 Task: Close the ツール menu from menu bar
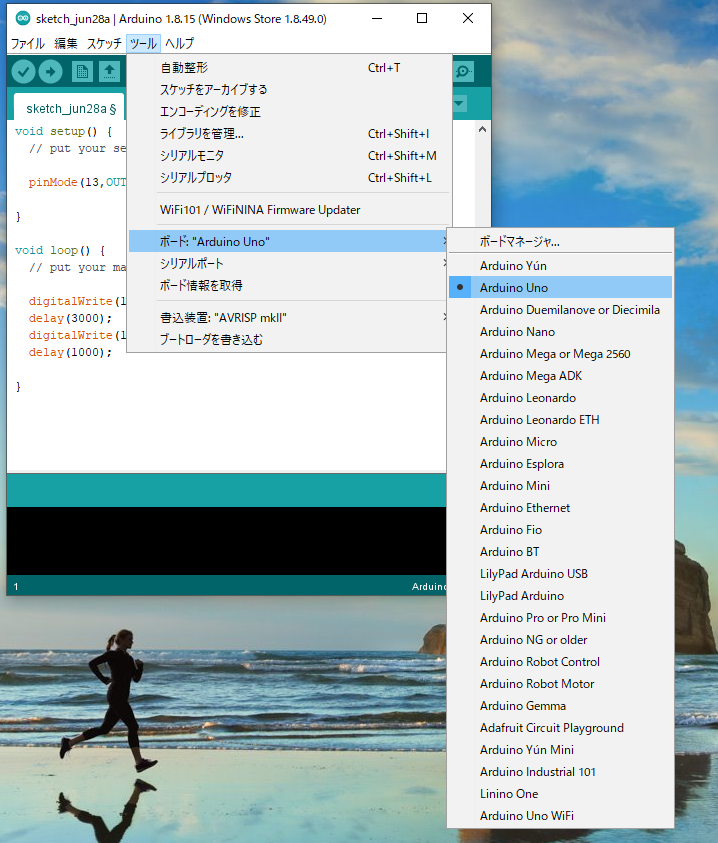[143, 43]
